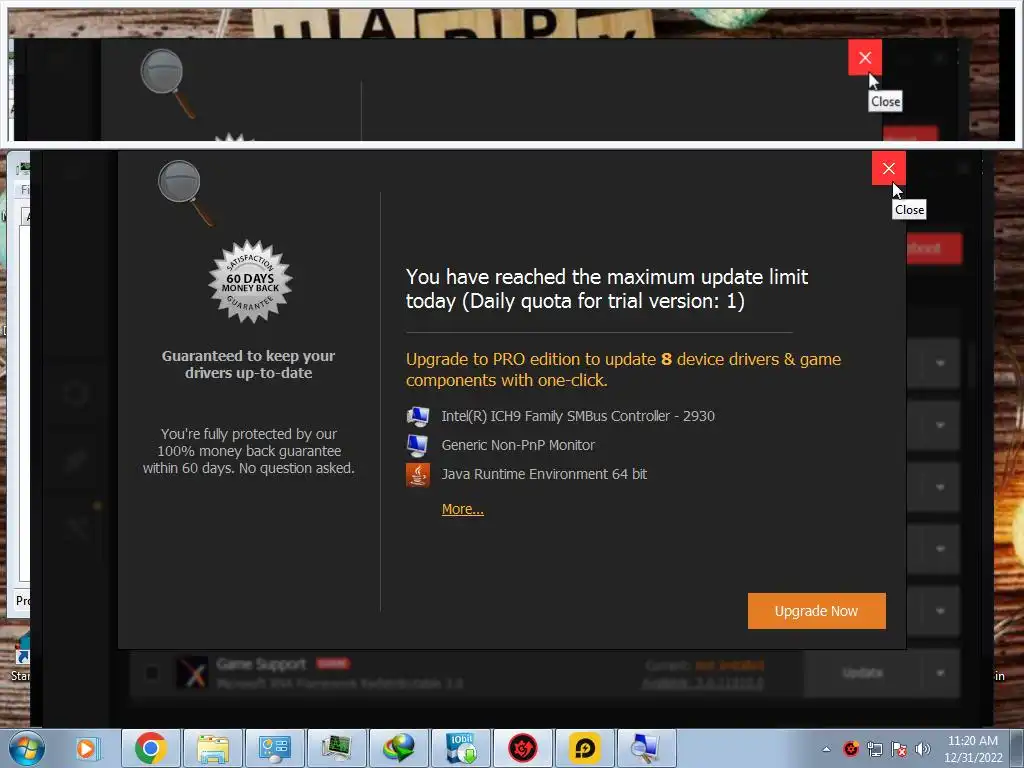Expand the dropdown arrow beside Game Support Update button
The width and height of the screenshot is (1024, 768).
pos(940,673)
